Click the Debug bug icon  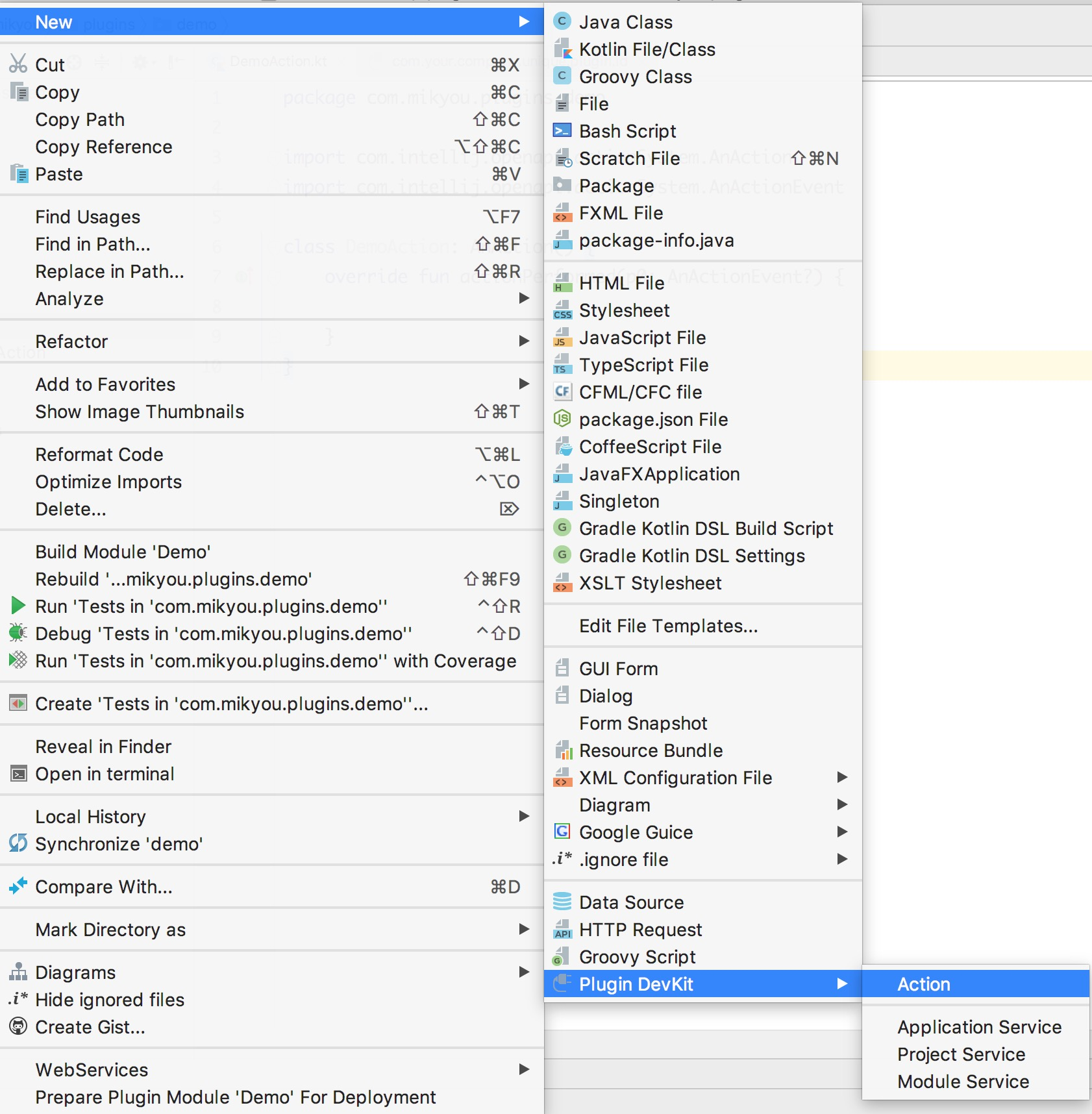click(18, 634)
